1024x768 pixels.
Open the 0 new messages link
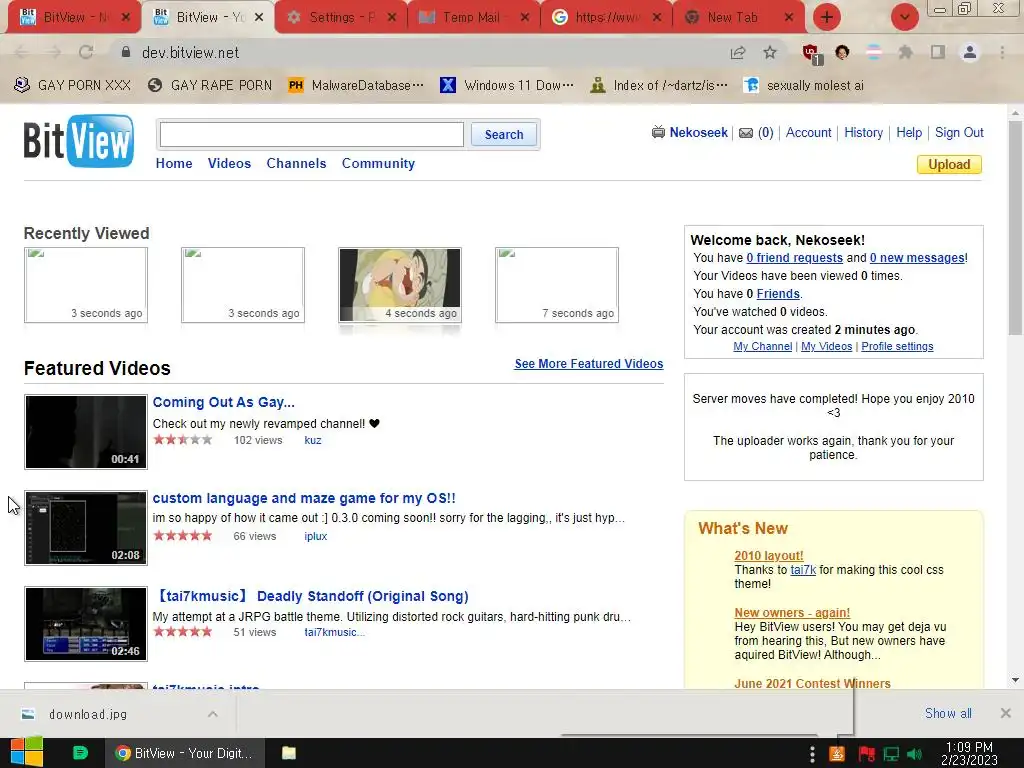(917, 258)
